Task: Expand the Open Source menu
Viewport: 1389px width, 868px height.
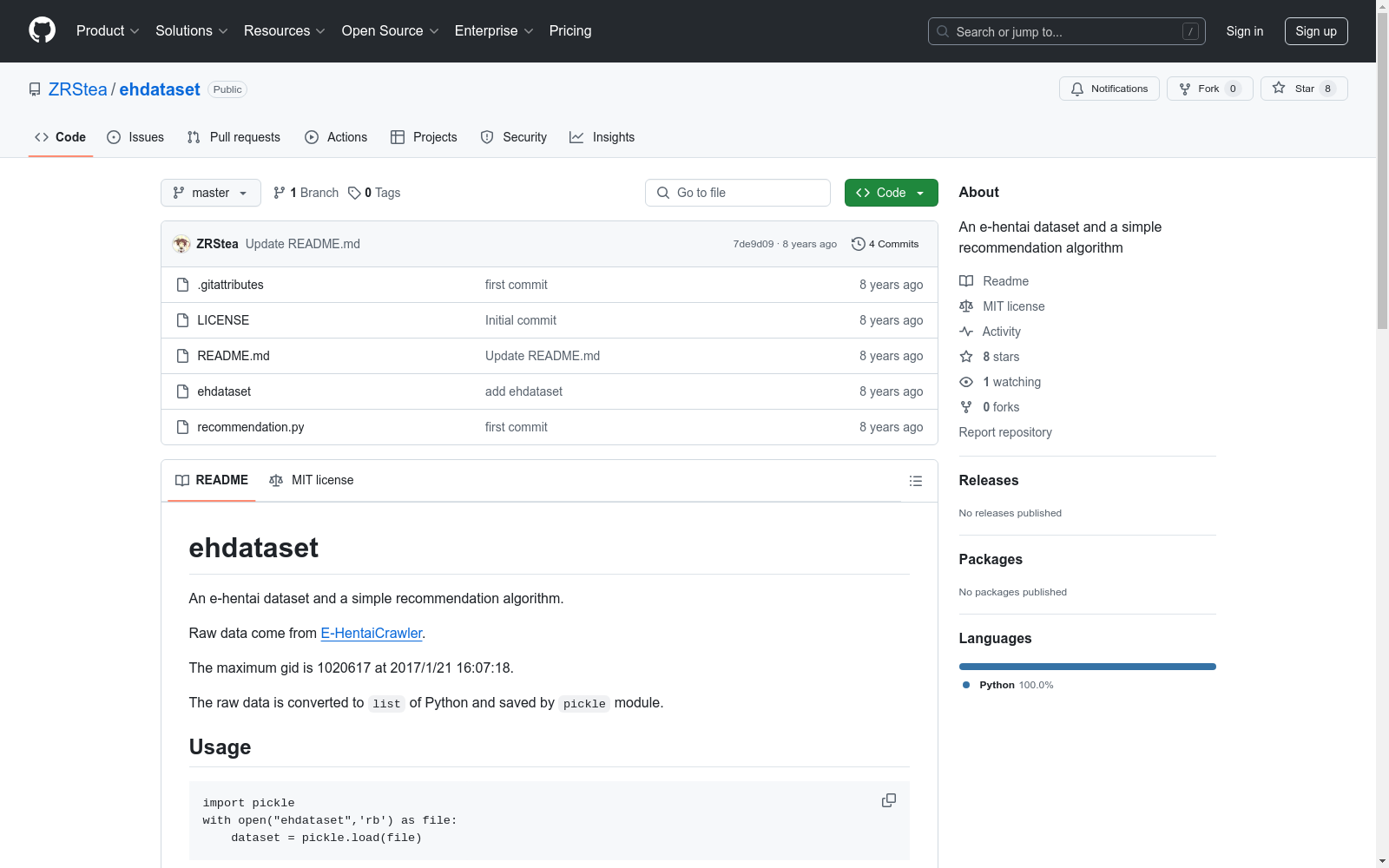Action: (x=391, y=31)
